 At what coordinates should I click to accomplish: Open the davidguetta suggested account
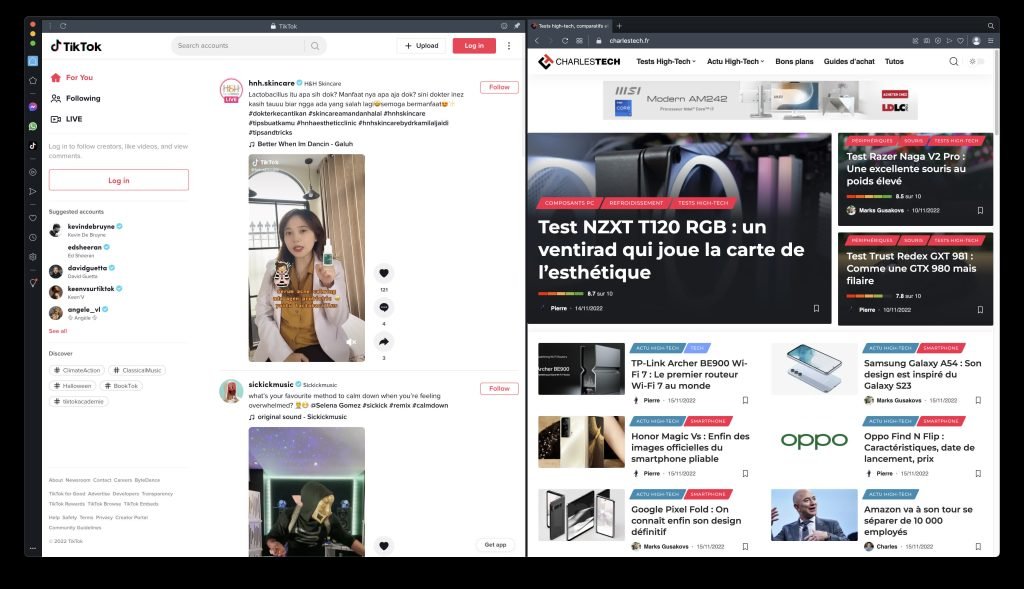click(x=82, y=271)
